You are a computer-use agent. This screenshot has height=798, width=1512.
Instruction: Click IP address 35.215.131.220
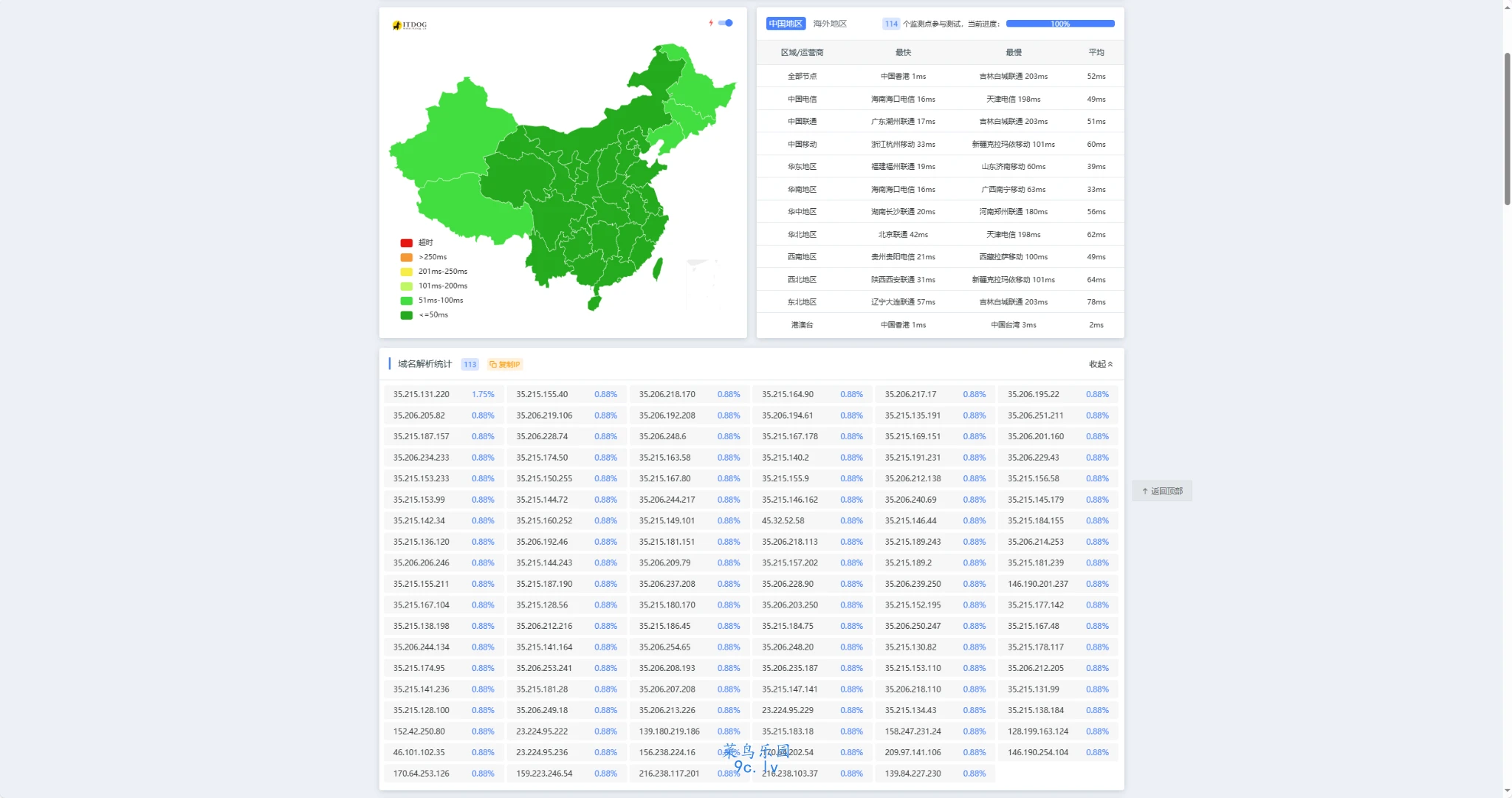(x=421, y=394)
